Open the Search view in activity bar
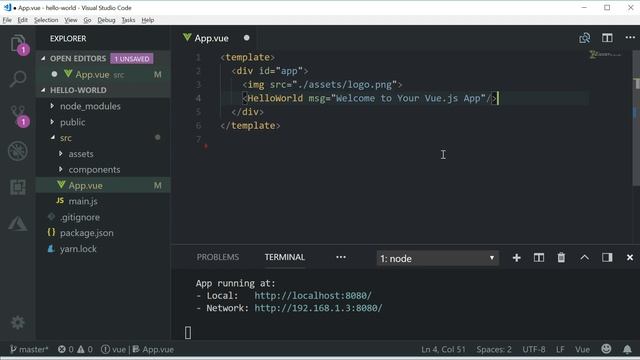Image resolution: width=640 pixels, height=360 pixels. [x=18, y=79]
